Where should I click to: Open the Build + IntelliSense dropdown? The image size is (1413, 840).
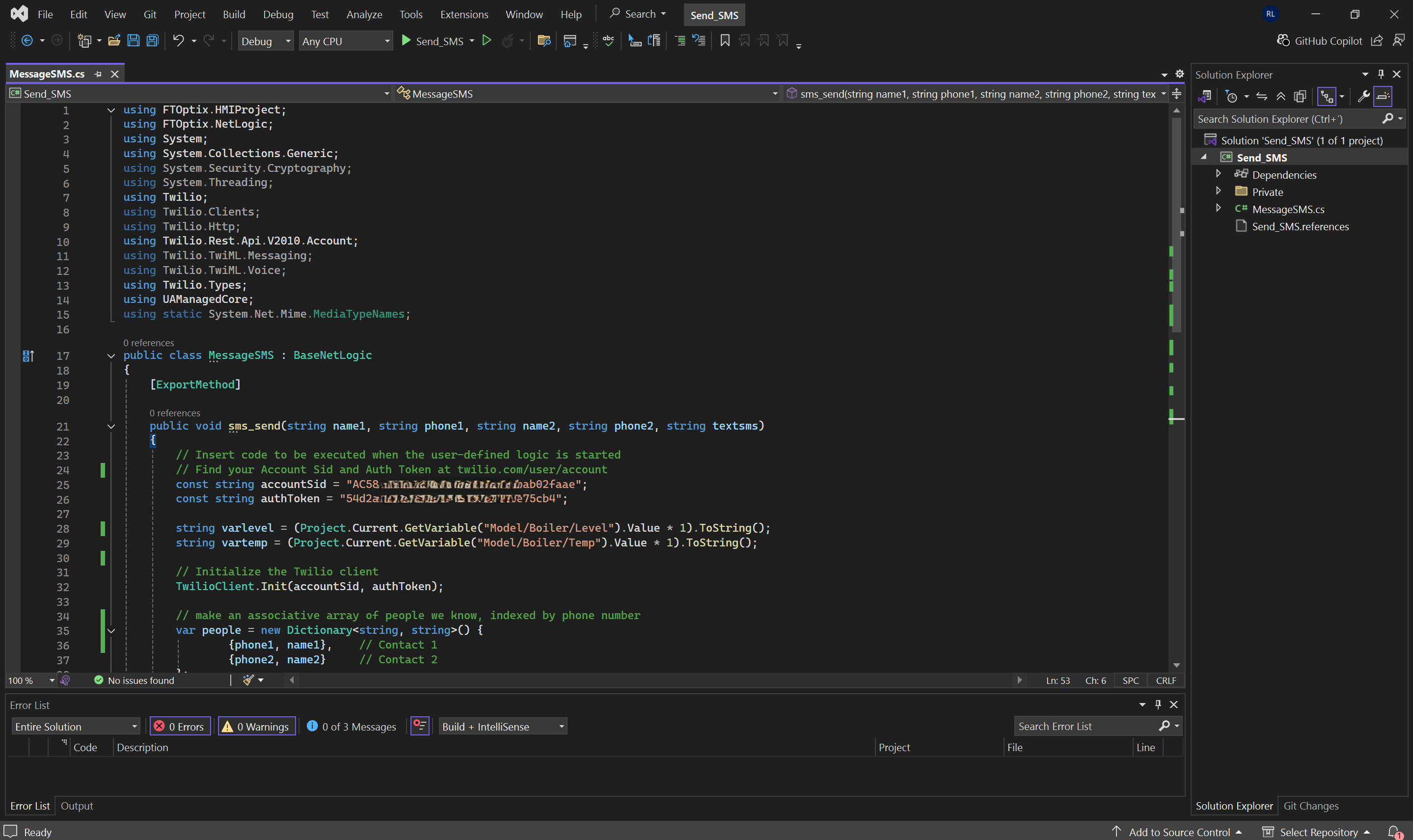[x=502, y=726]
